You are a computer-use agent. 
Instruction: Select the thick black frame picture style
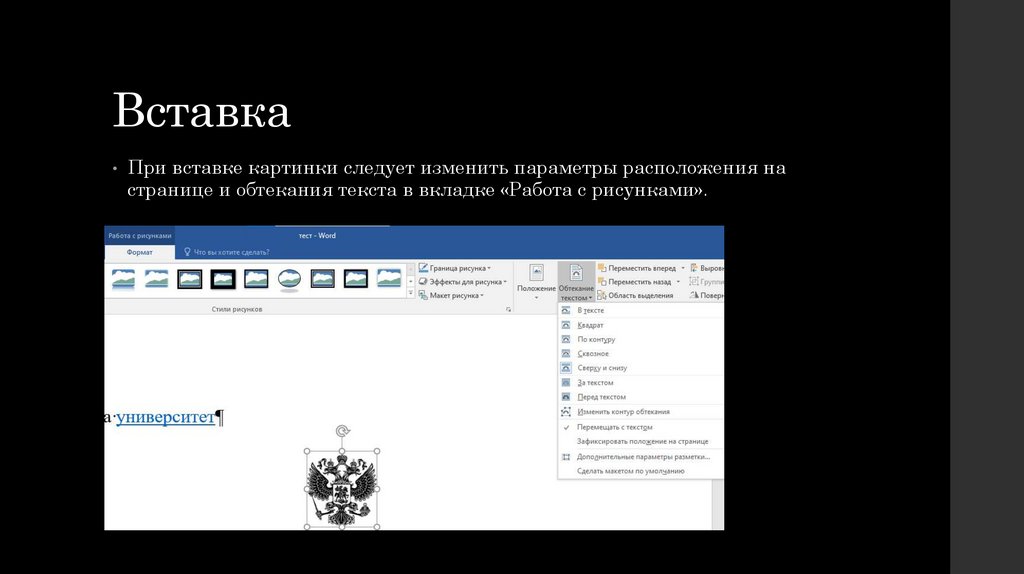click(223, 279)
